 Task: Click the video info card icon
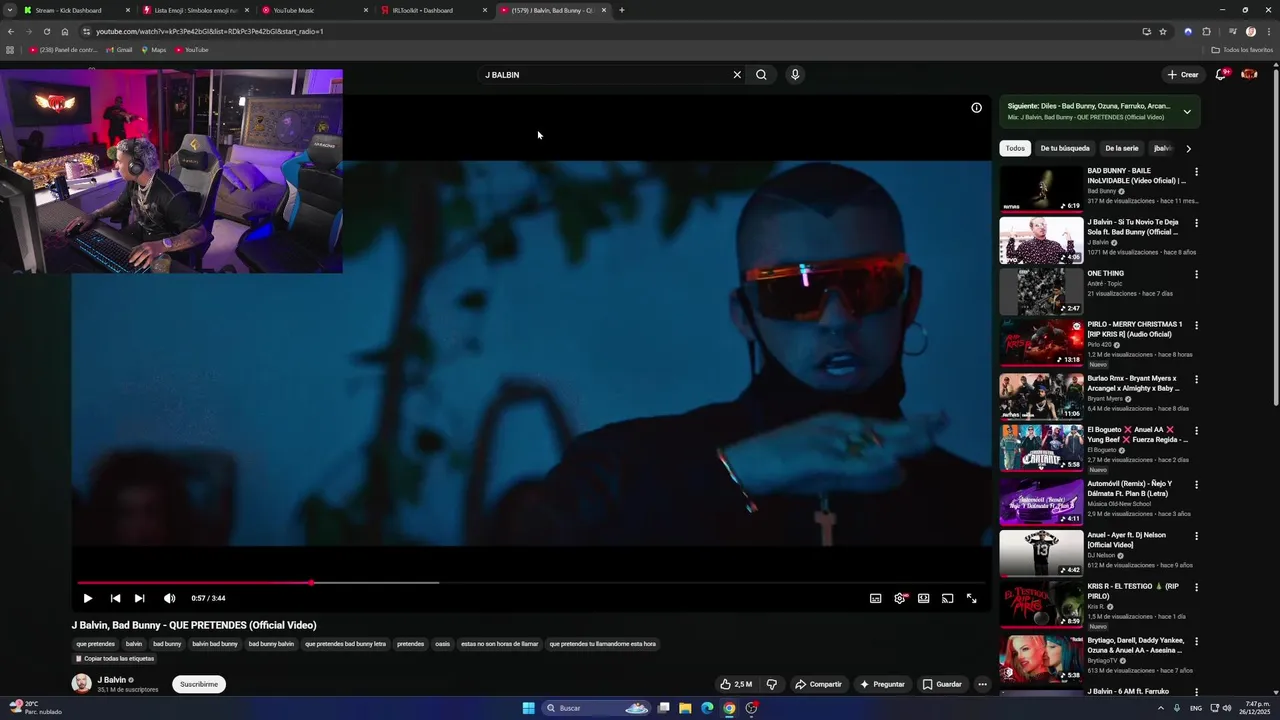tap(977, 108)
